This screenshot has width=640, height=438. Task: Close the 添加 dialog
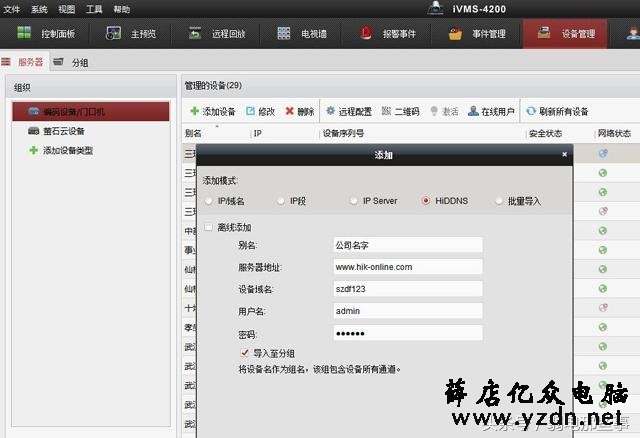[x=564, y=154]
